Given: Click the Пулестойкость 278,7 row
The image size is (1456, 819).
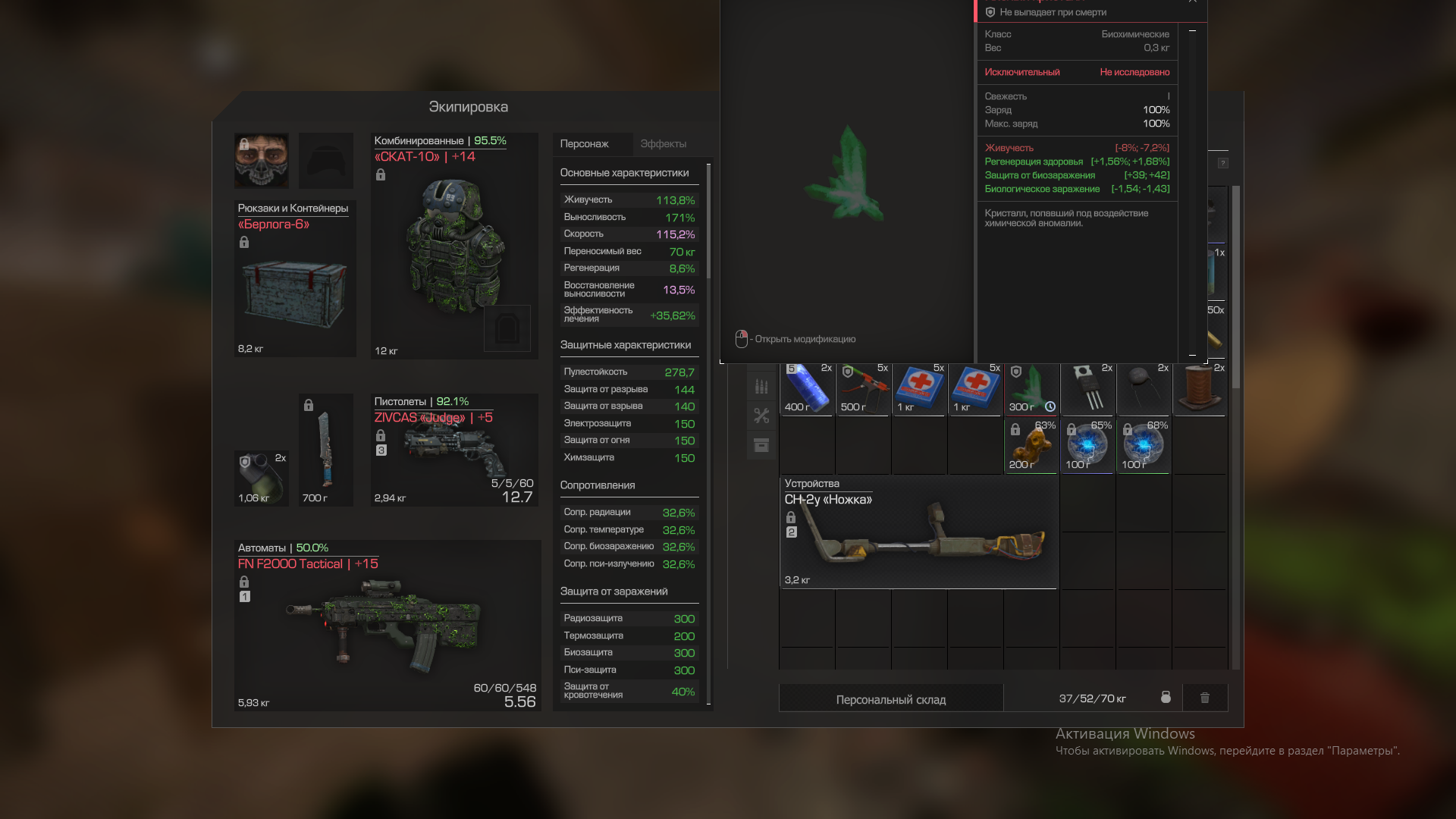Looking at the screenshot, I should tap(629, 372).
